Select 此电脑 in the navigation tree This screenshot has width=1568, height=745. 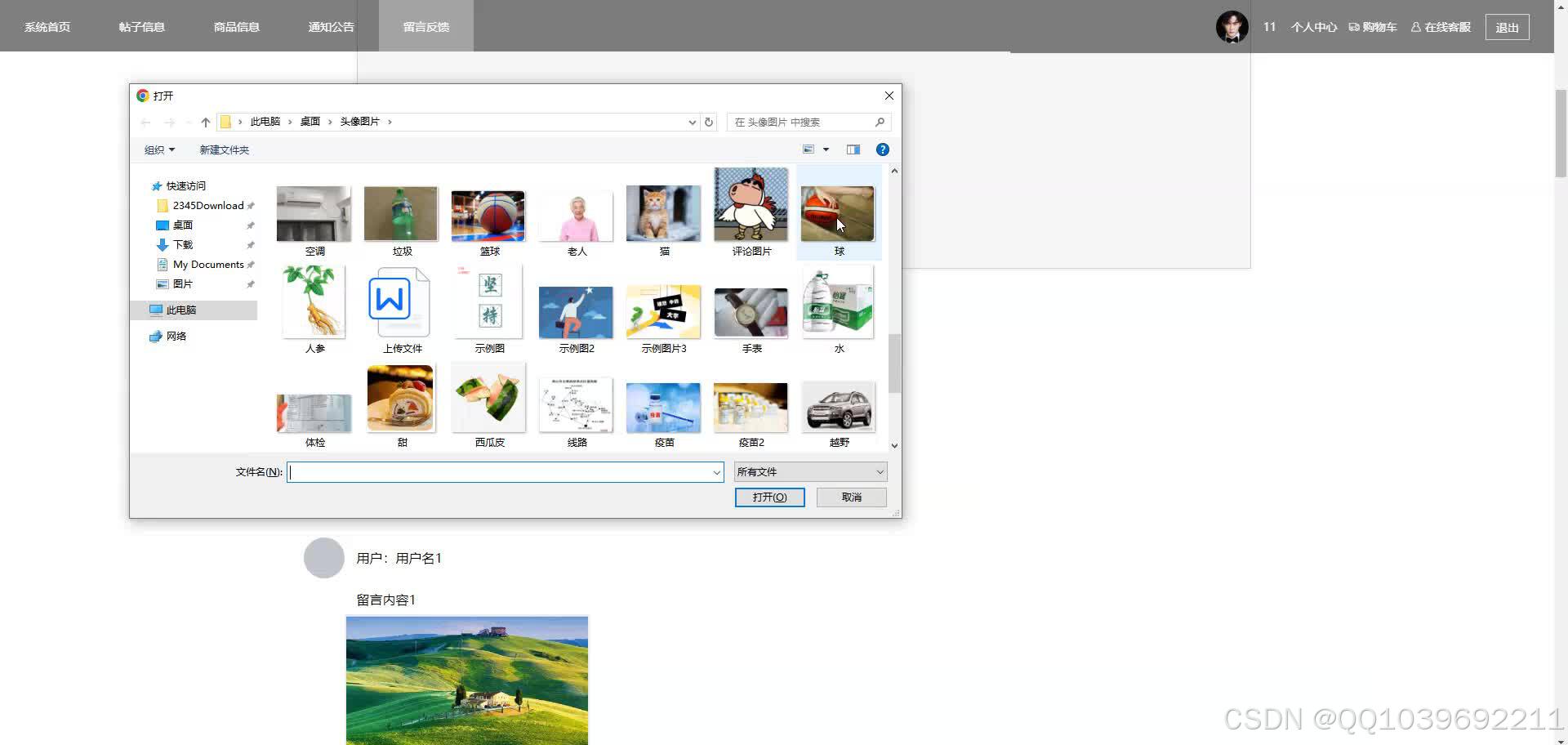pyautogui.click(x=194, y=310)
